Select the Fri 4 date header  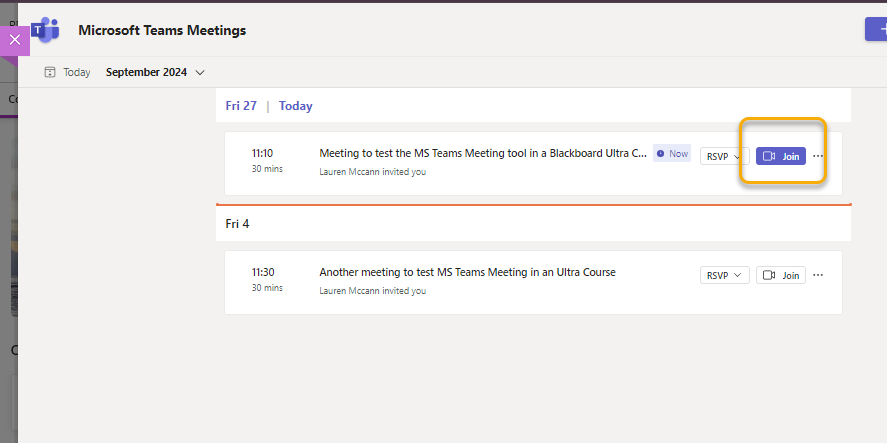tap(238, 224)
